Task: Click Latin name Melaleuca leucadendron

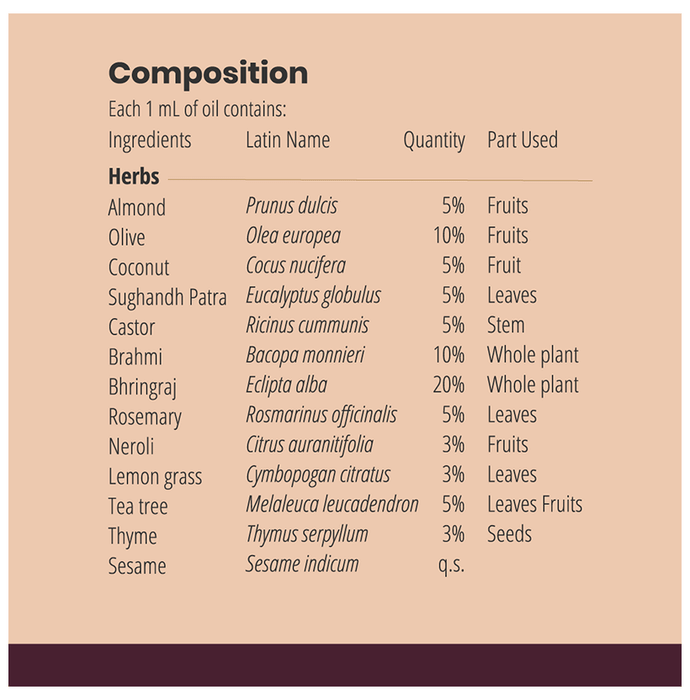Action: pos(332,505)
